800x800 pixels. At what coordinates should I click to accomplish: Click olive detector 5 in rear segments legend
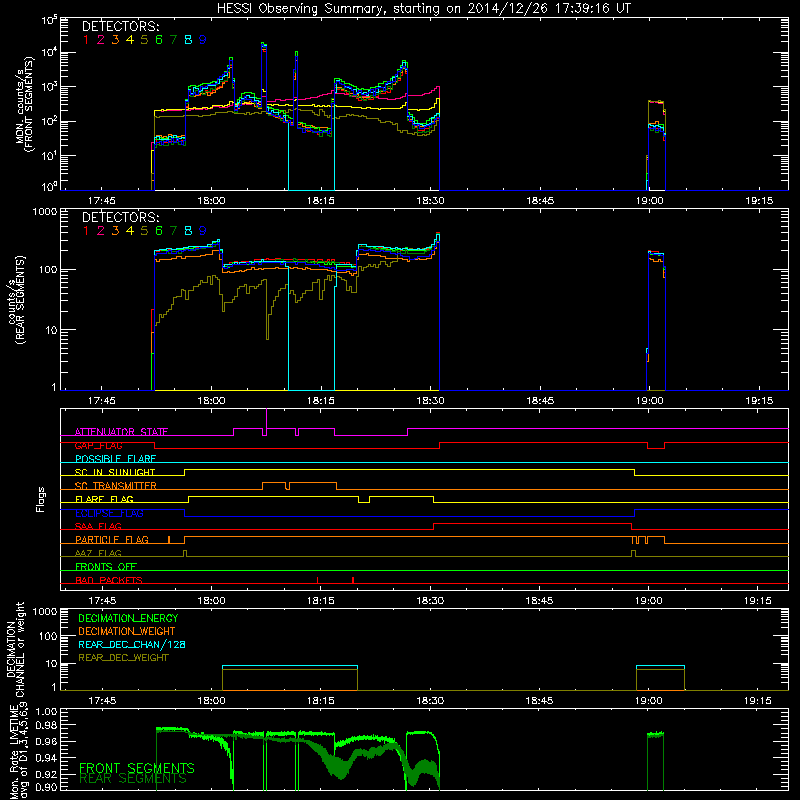pos(144,231)
